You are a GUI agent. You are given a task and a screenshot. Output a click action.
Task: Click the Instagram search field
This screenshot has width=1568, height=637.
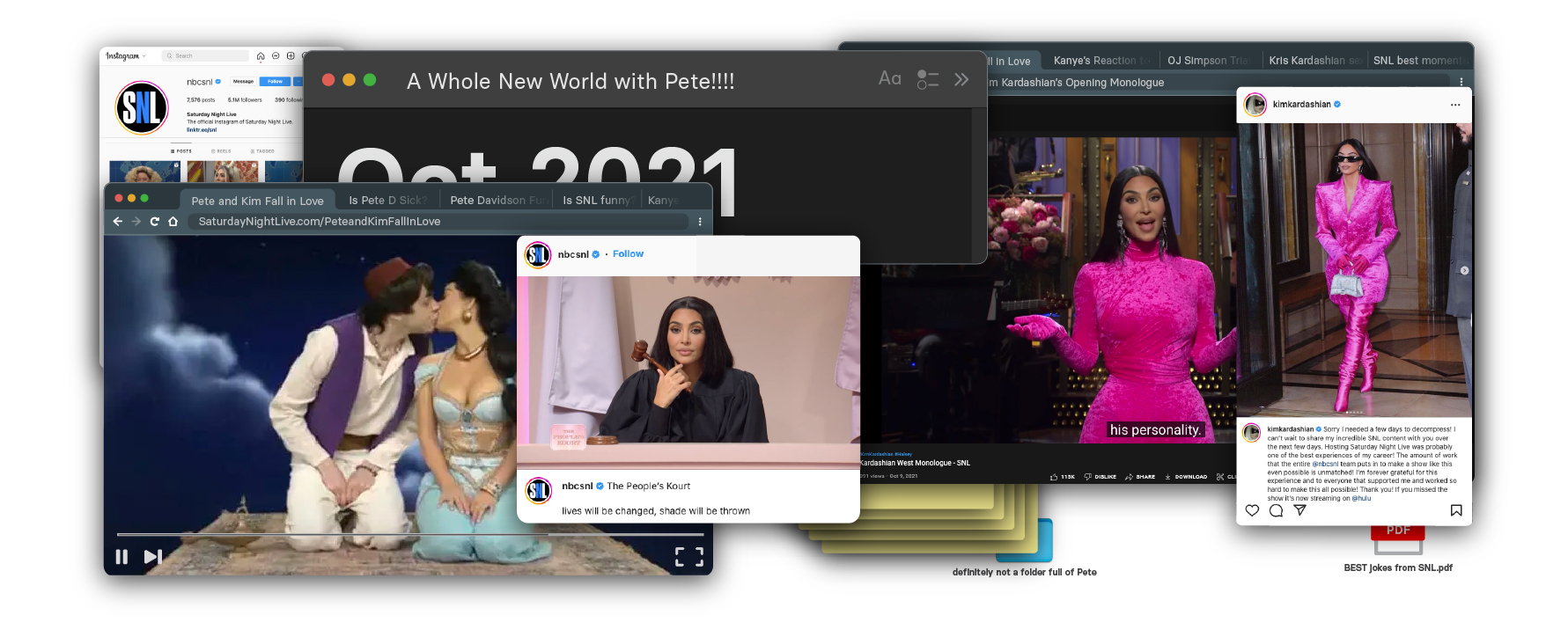[205, 55]
